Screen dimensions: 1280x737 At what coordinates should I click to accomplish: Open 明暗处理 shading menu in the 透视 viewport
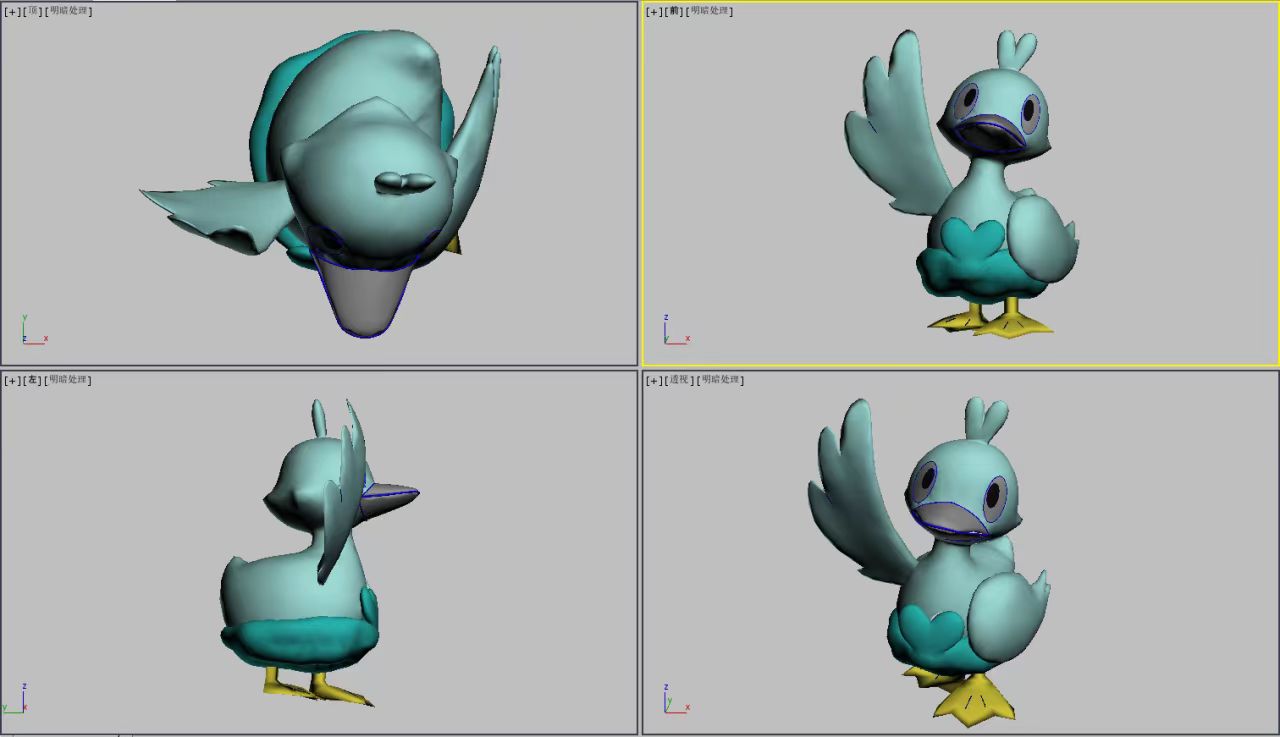click(x=722, y=380)
